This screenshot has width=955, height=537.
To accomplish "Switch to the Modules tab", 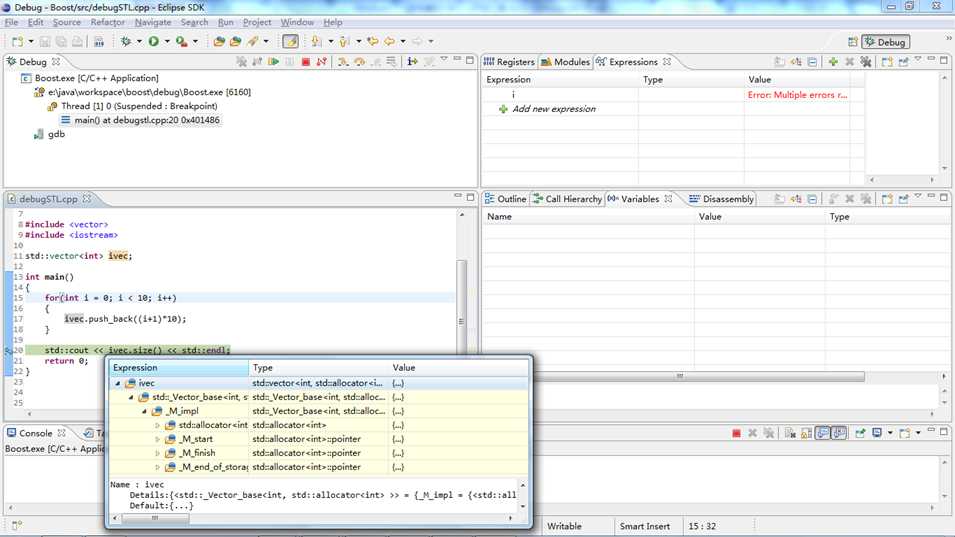I will pos(566,62).
